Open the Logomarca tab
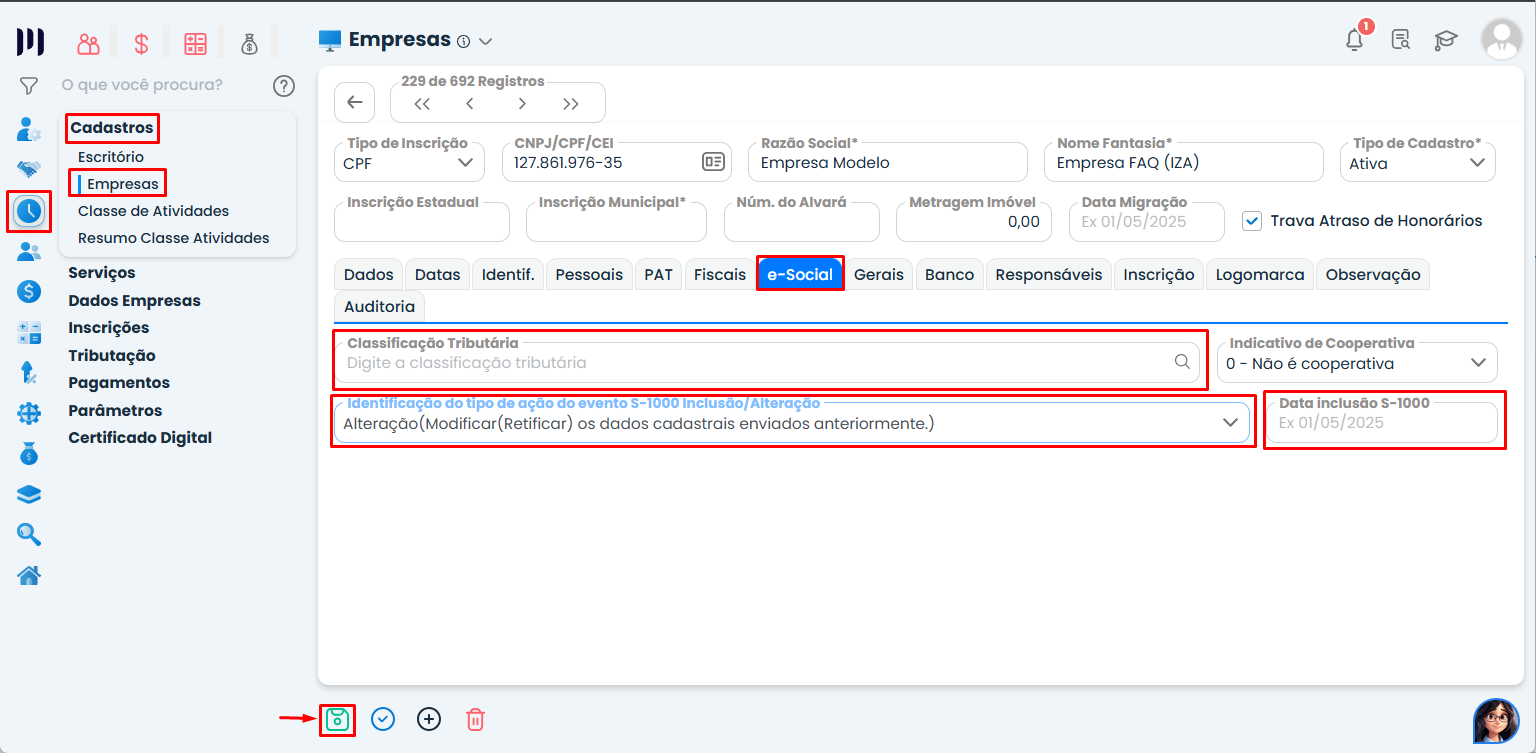1536x753 pixels. 1260,274
